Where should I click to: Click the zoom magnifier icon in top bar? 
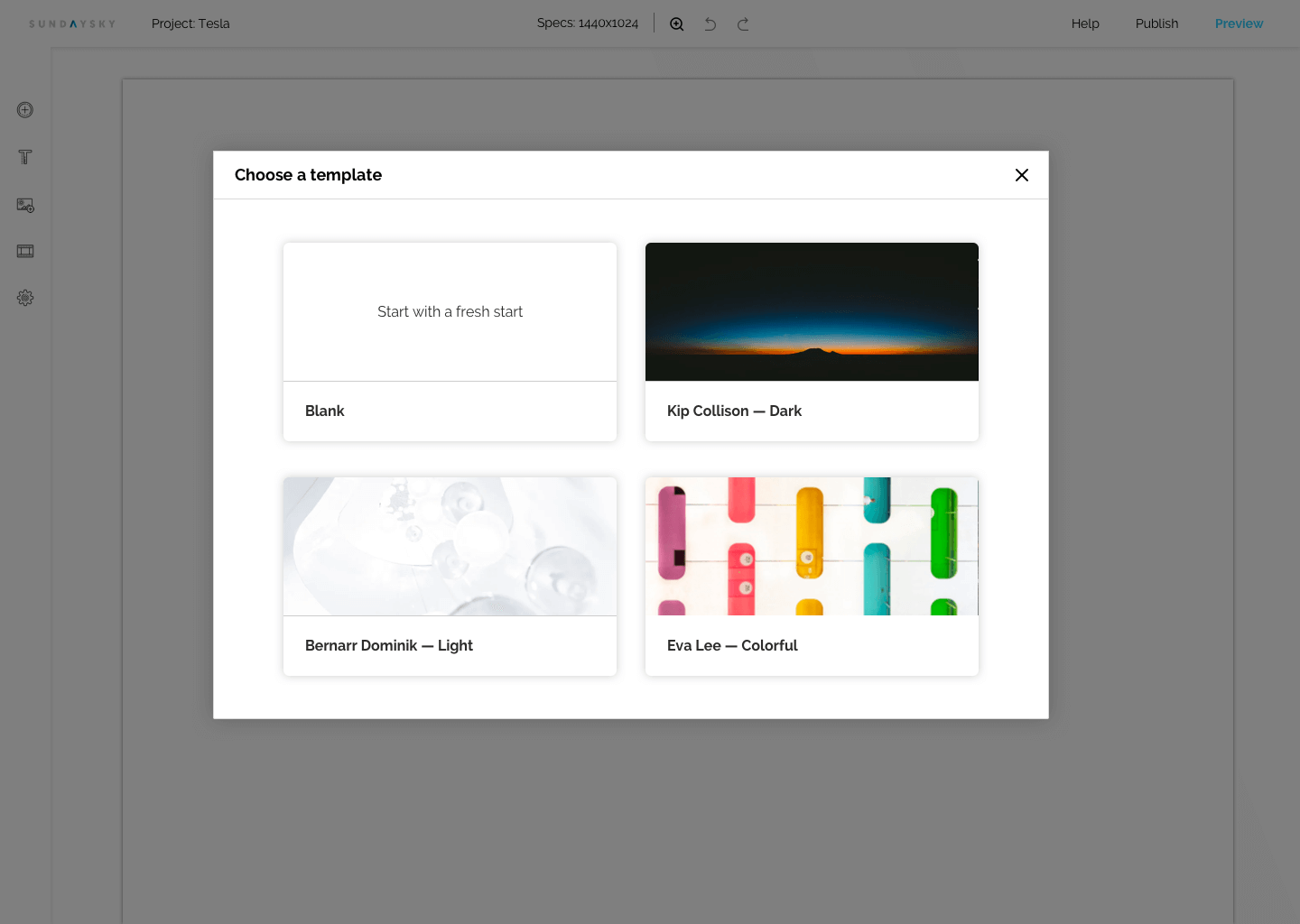tap(676, 24)
